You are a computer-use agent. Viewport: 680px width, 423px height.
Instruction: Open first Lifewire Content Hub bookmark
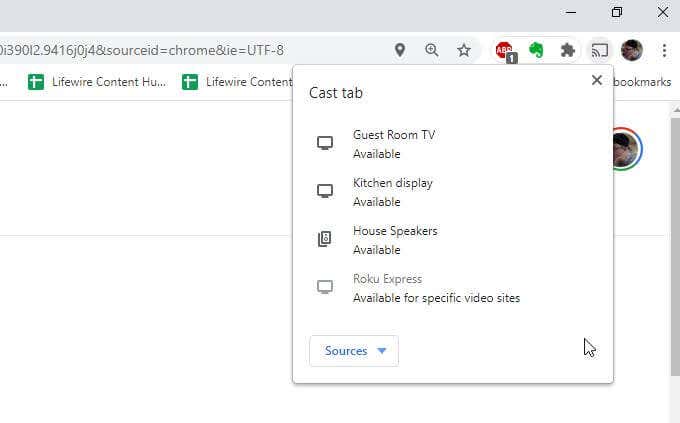pos(97,82)
